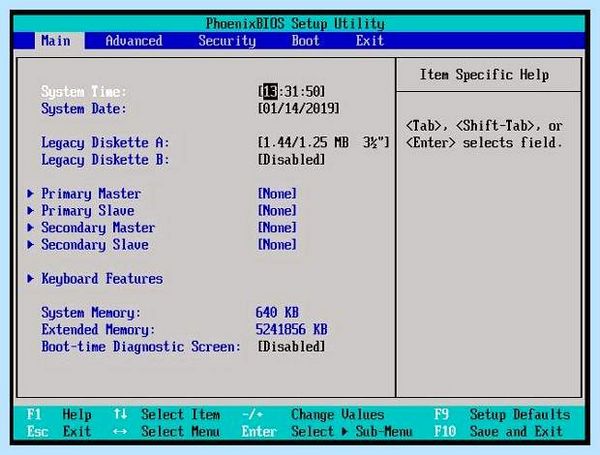Select the System Date value 01/14/2019
This screenshot has height=455, width=600.
tap(298, 109)
